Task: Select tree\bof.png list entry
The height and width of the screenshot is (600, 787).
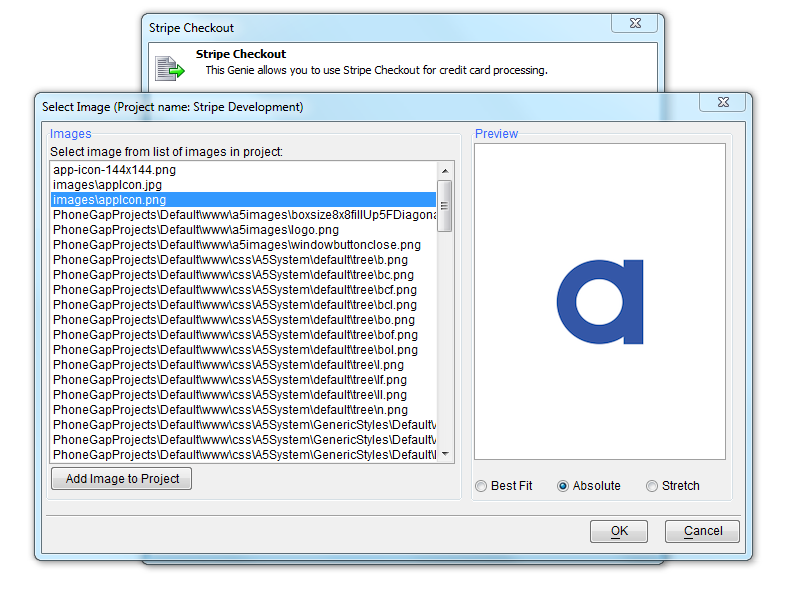Action: click(244, 335)
